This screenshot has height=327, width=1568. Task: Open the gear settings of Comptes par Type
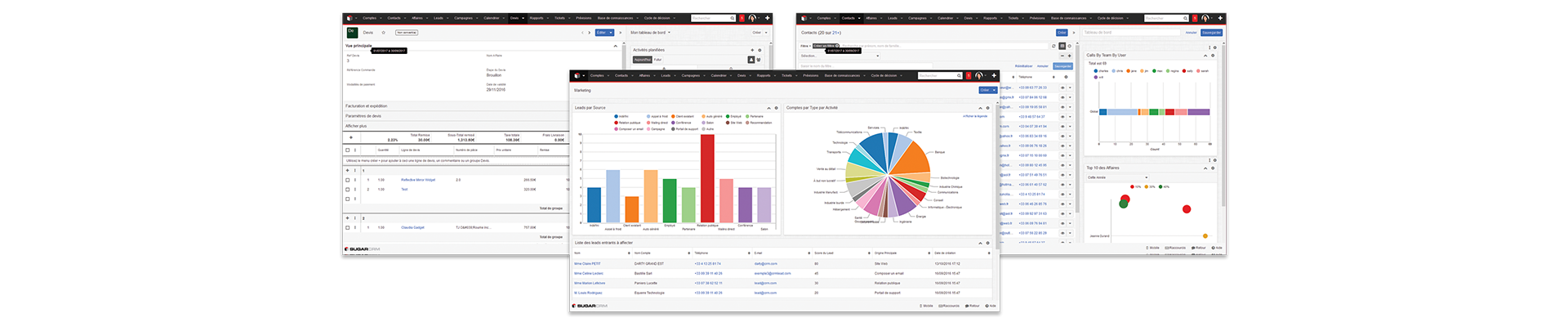click(x=987, y=108)
